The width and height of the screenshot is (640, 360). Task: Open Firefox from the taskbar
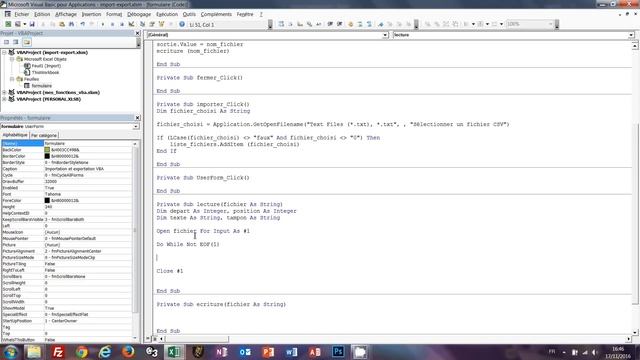coord(128,352)
